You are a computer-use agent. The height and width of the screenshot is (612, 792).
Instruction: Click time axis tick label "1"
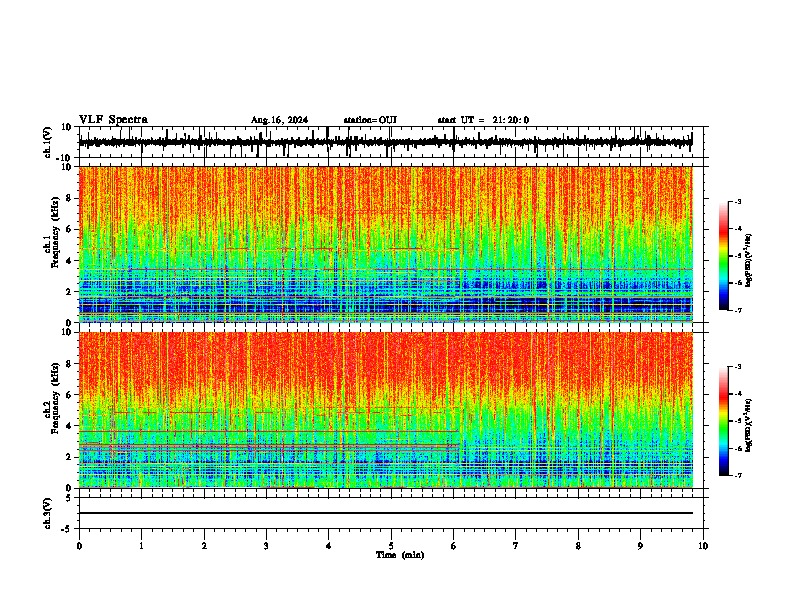[x=141, y=546]
